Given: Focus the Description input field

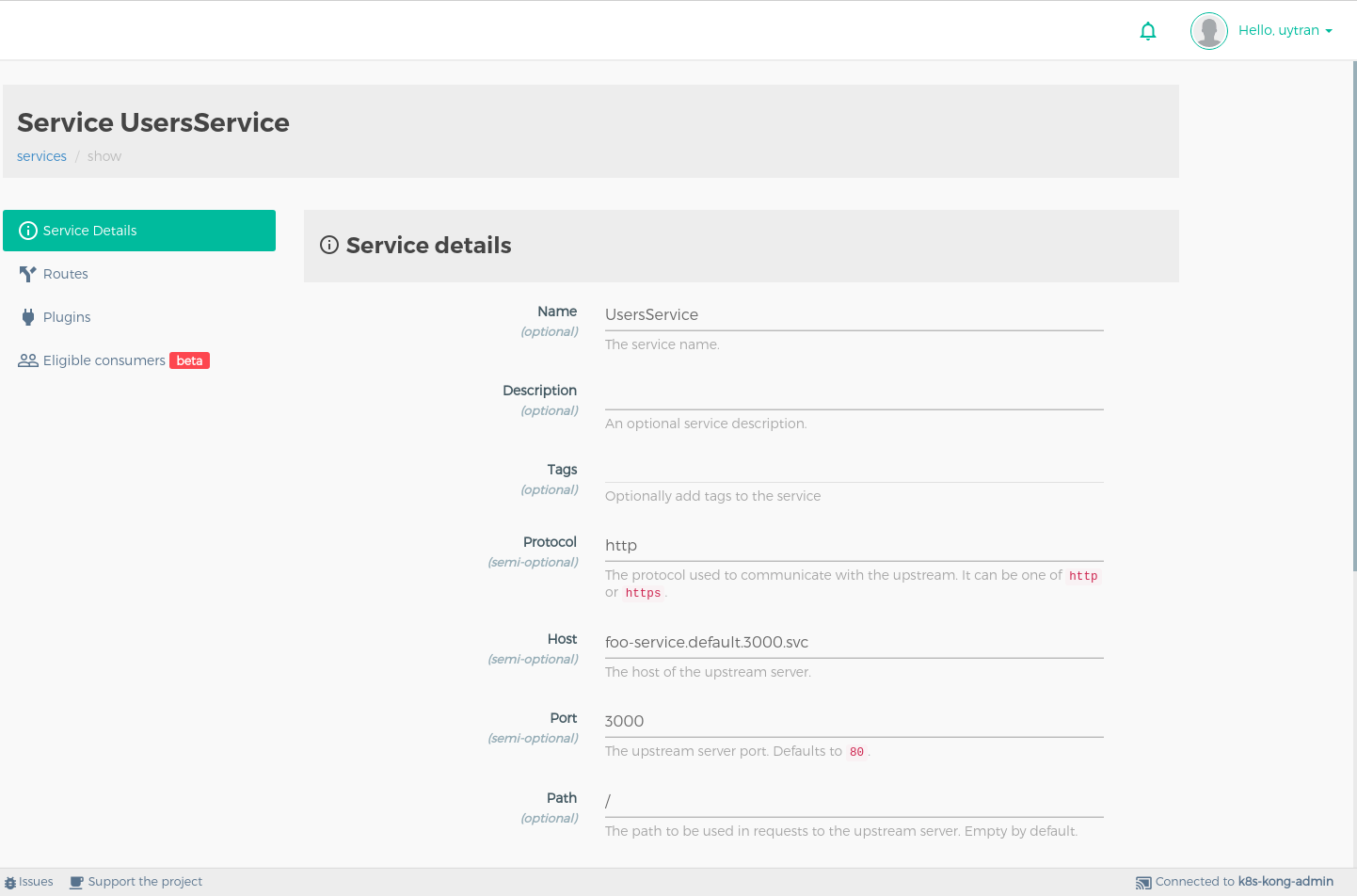Looking at the screenshot, I should (854, 393).
